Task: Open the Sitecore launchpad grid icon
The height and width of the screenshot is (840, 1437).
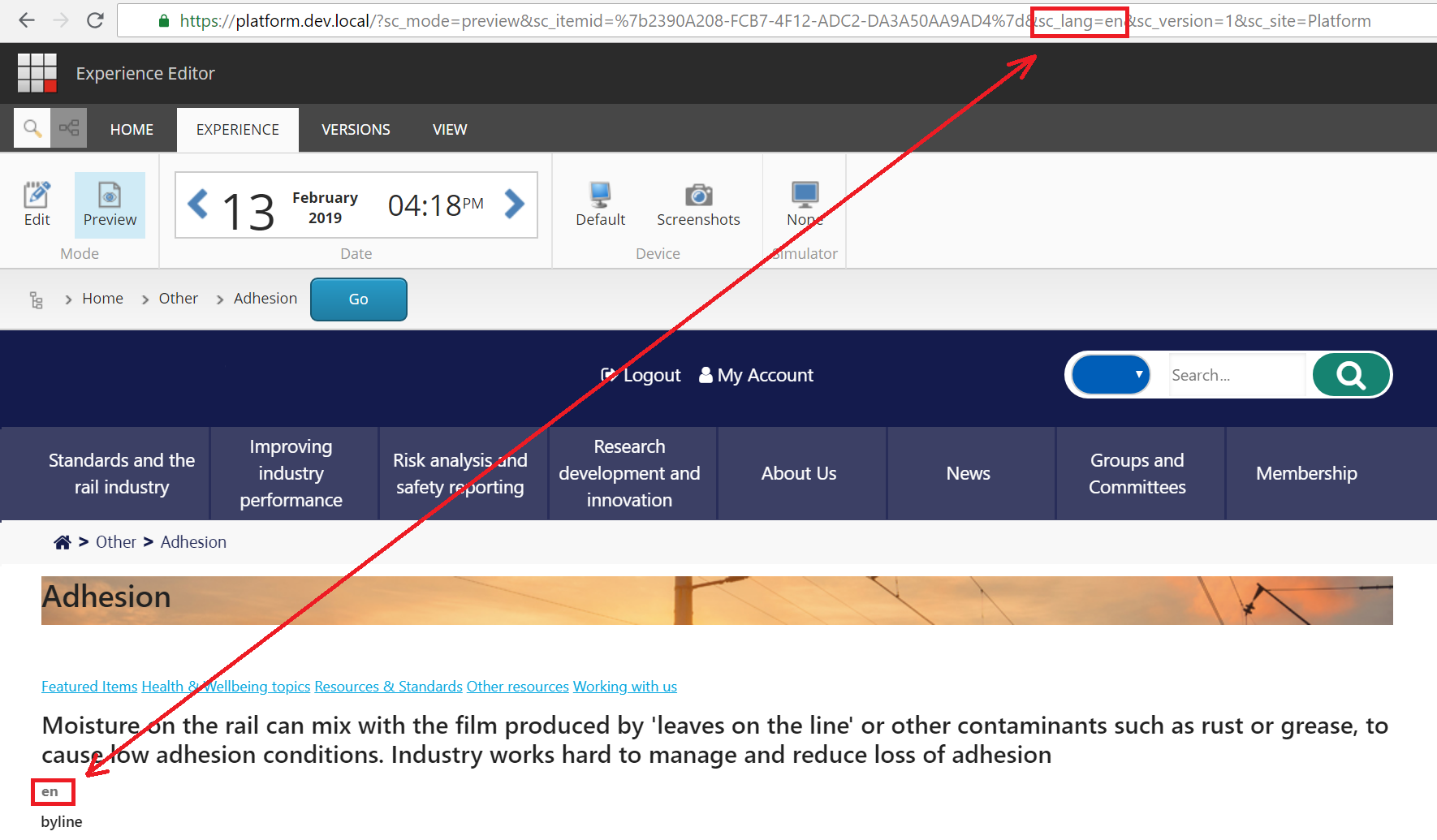Action: (37, 73)
